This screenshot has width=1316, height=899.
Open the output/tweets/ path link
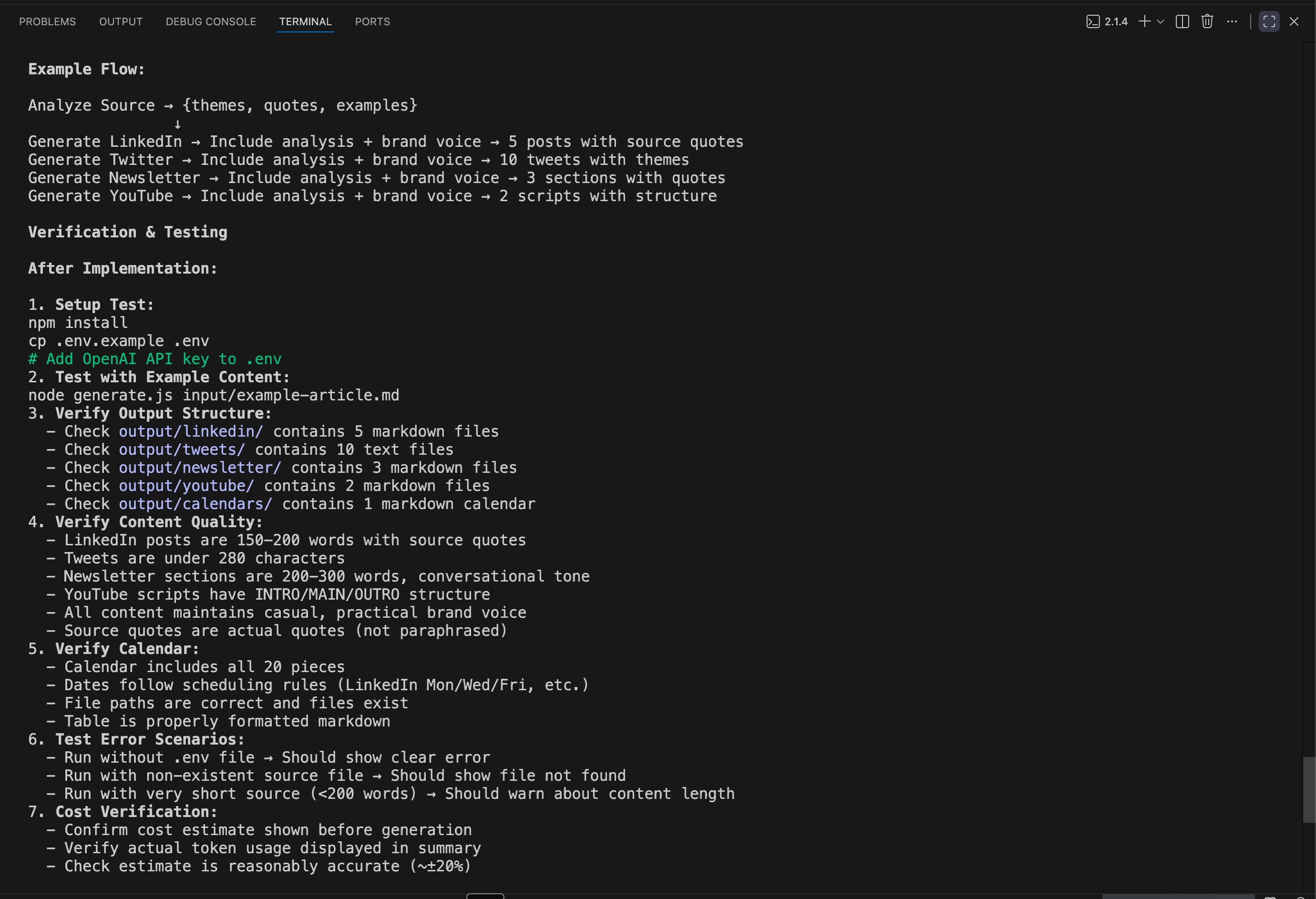point(182,449)
